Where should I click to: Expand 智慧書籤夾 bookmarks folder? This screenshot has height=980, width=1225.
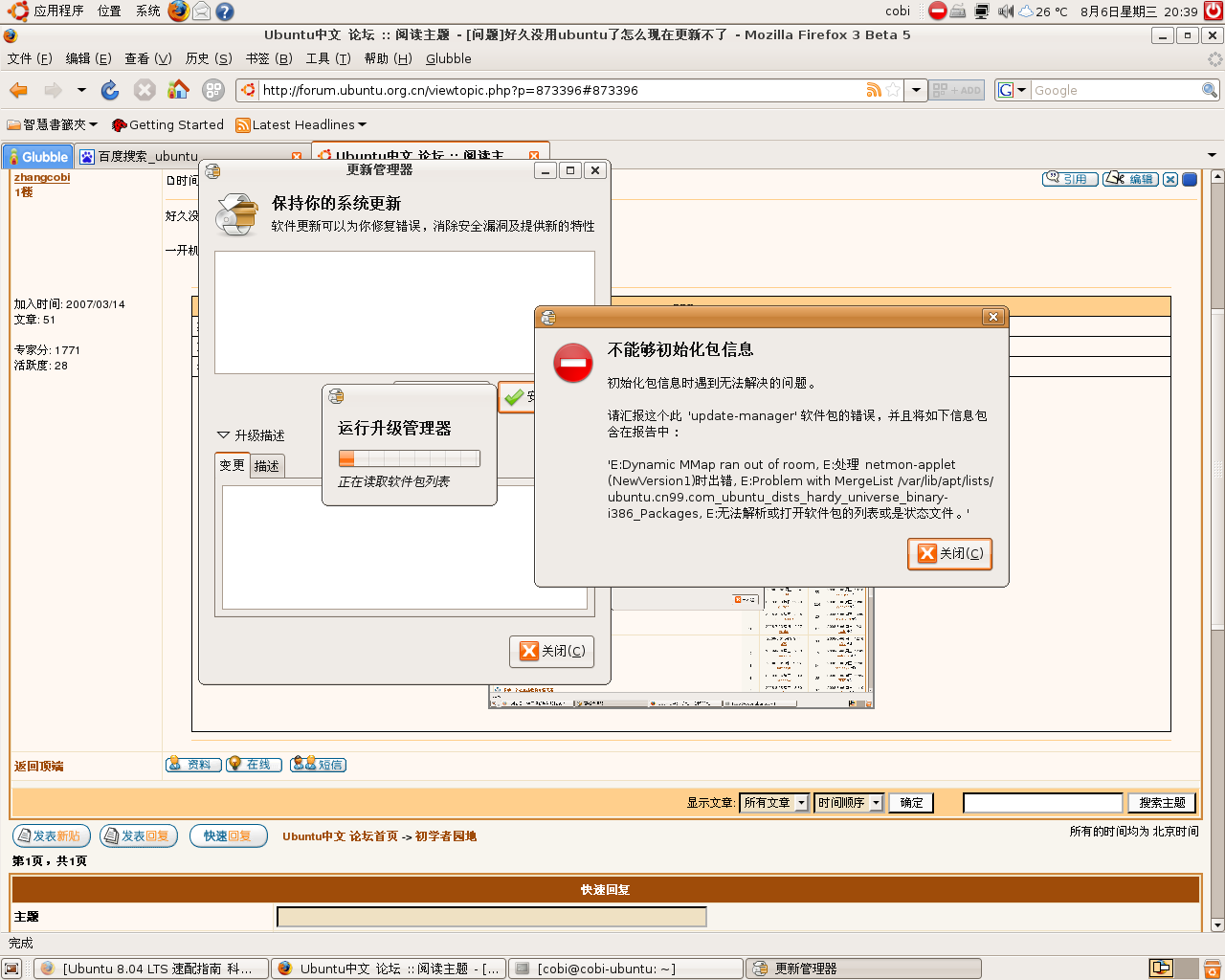(53, 124)
